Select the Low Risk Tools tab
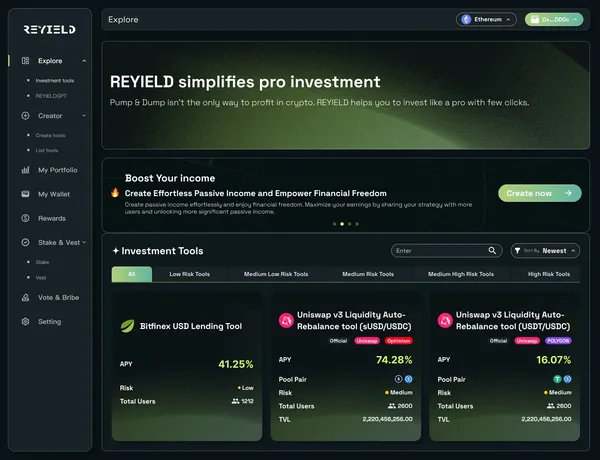Screen dimensions: 600x460 coord(189,274)
